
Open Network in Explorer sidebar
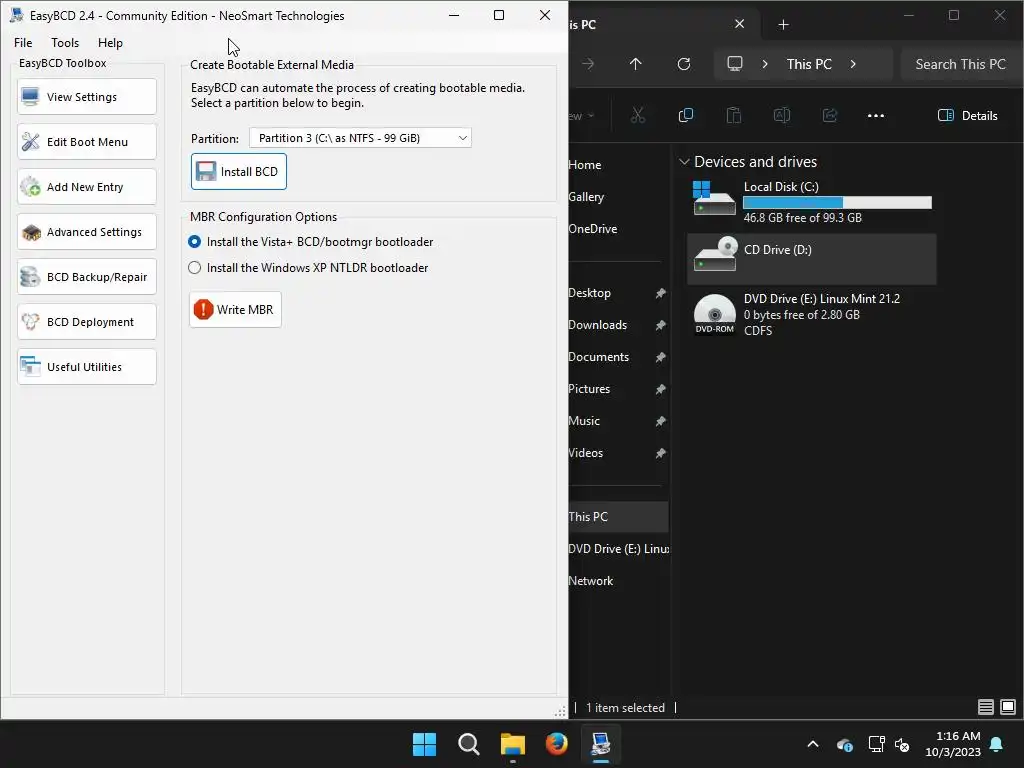(590, 581)
